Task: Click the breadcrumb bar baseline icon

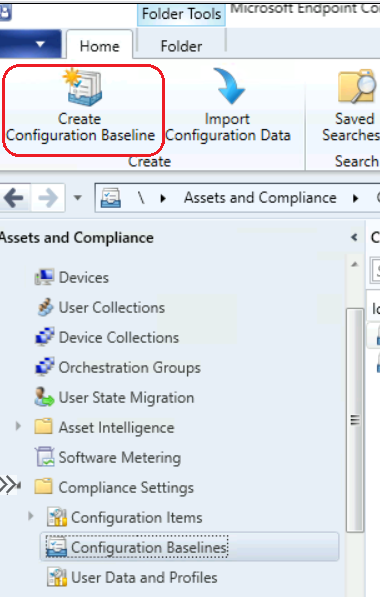Action: 111,198
